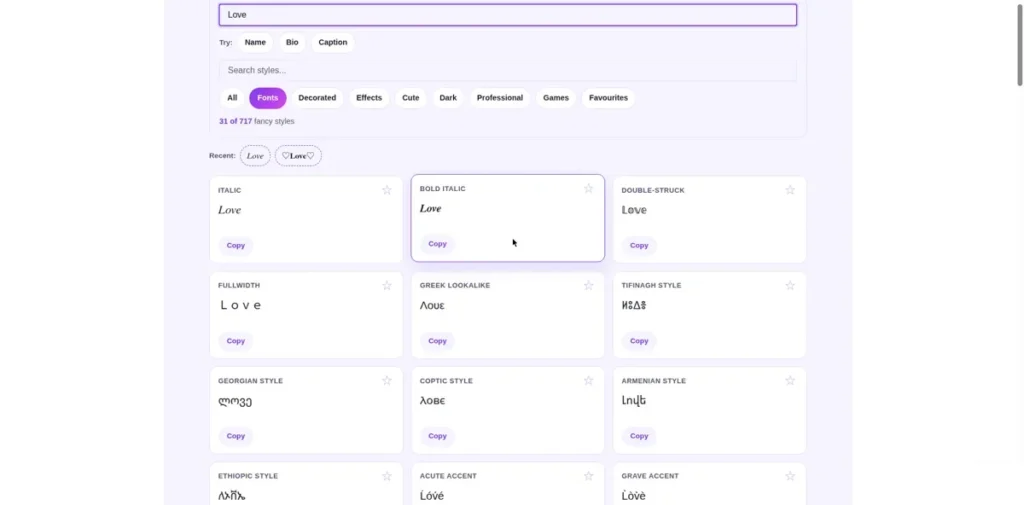The height and width of the screenshot is (505, 1024).
Task: Filter by Dark styles
Action: (448, 98)
